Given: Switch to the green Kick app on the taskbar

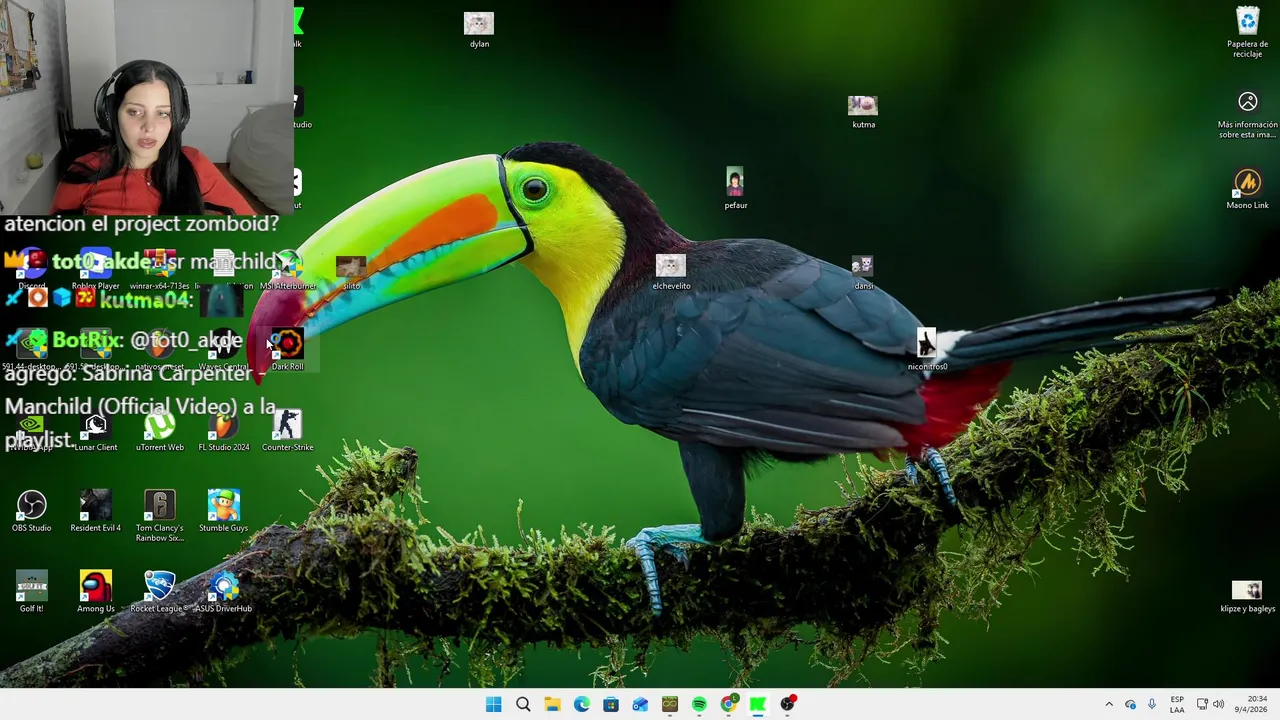Looking at the screenshot, I should tap(758, 704).
